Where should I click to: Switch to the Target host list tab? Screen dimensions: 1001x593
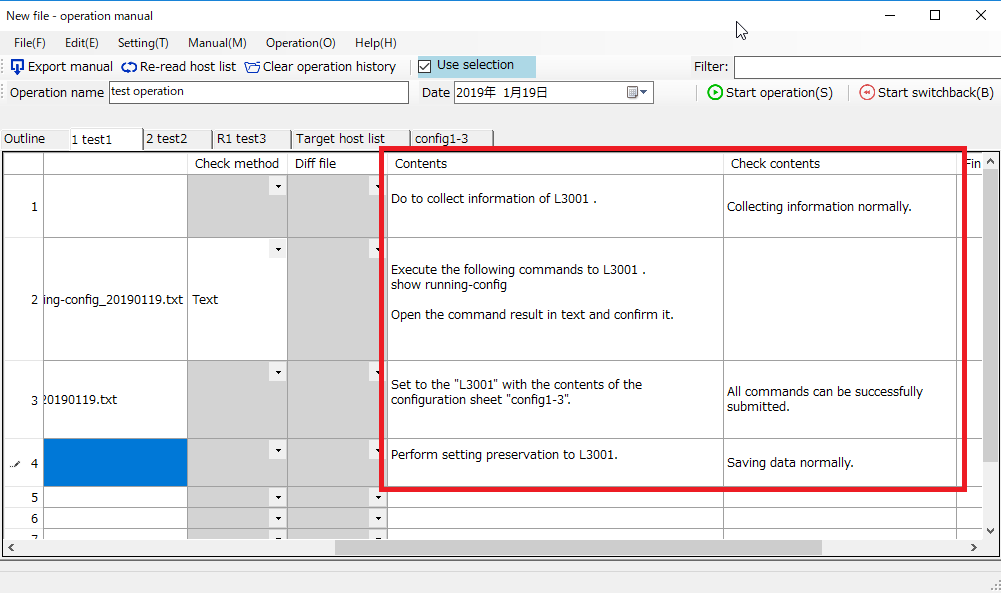340,139
